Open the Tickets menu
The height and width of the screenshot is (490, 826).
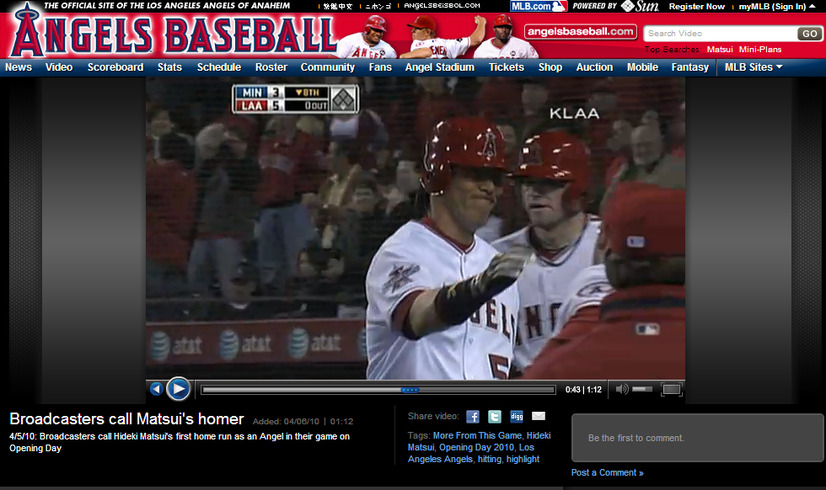point(506,67)
